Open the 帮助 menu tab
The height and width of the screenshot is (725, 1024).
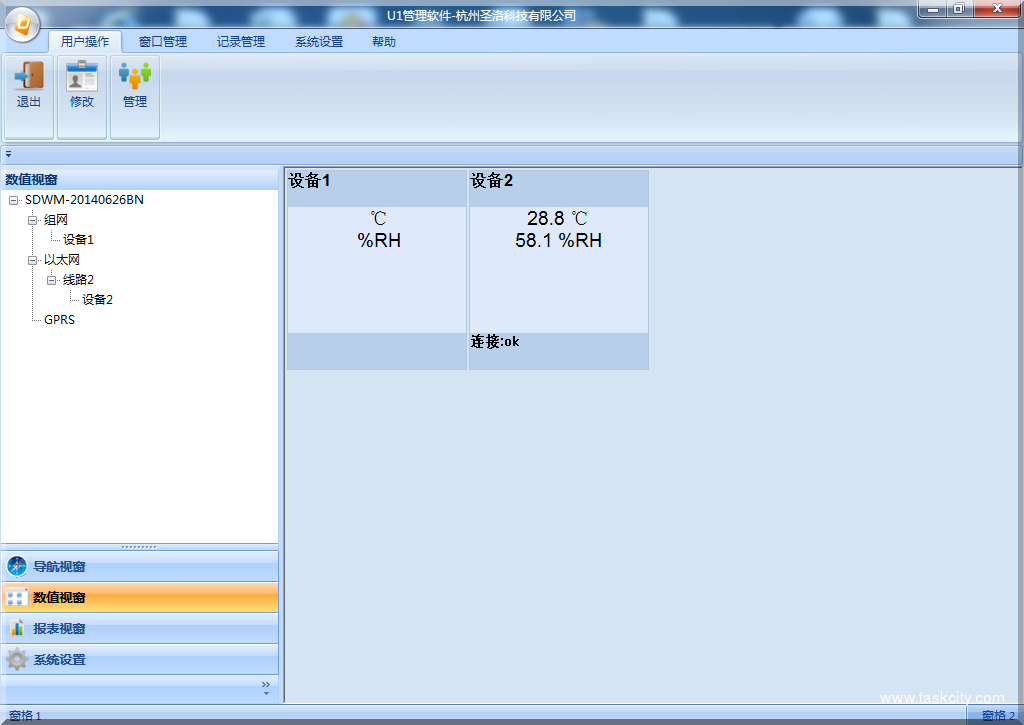383,41
